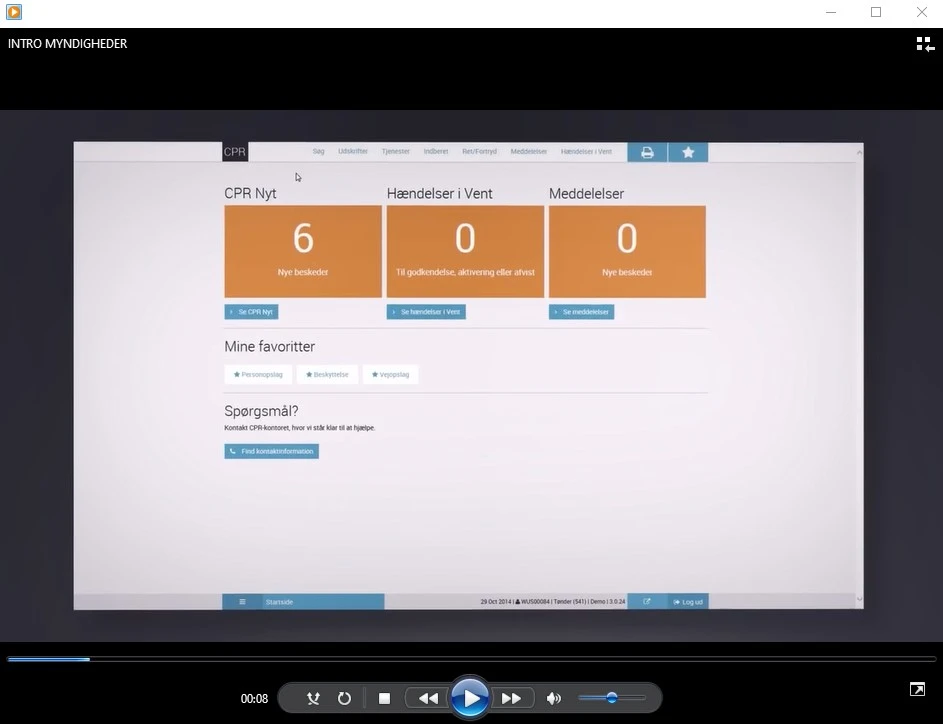The height and width of the screenshot is (724, 943).
Task: Skip to previous with rewind button
Action: click(x=428, y=699)
